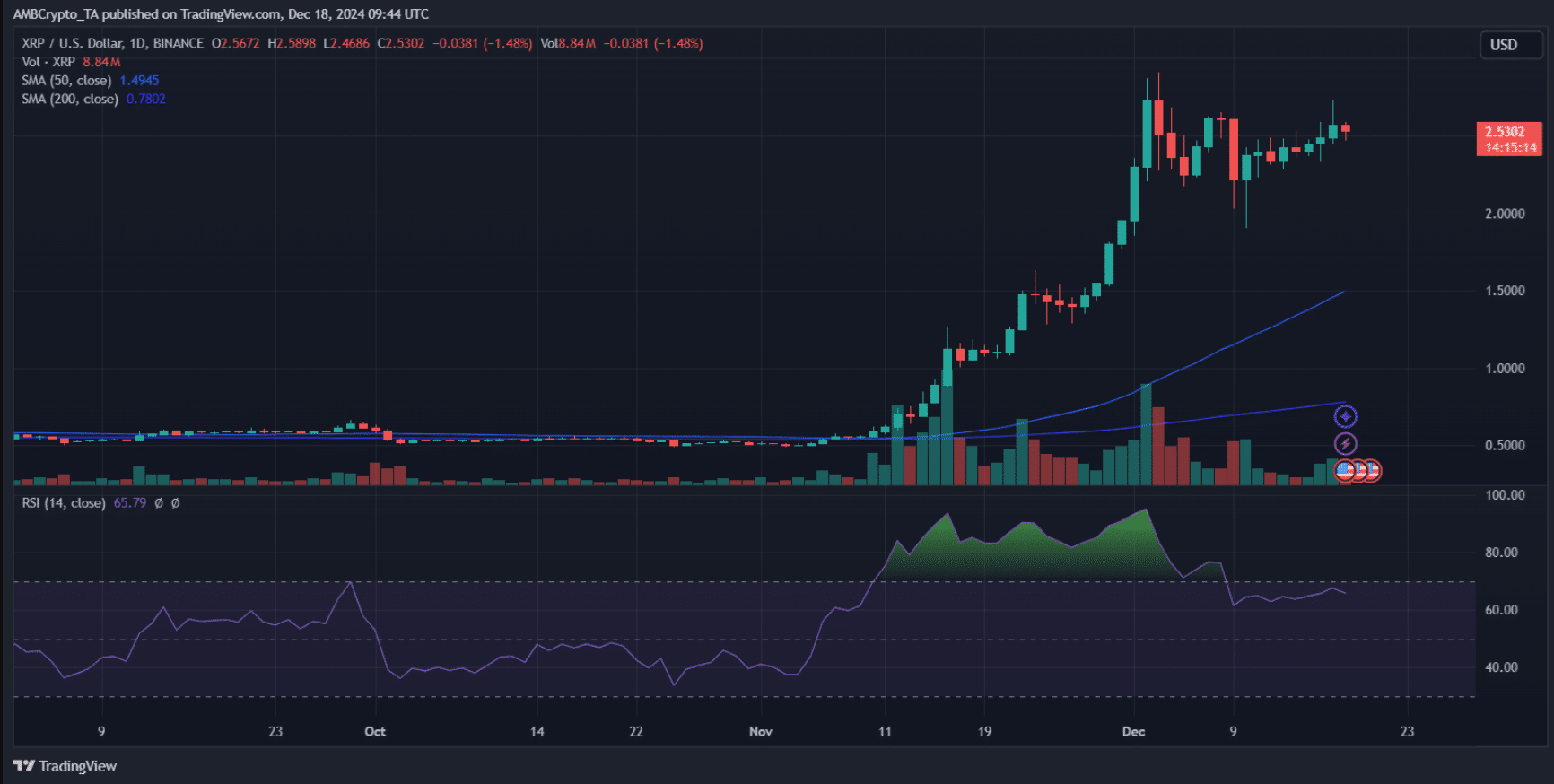Click the 14:15:14 countdown under price label
This screenshot has width=1554, height=784.
(x=1511, y=148)
